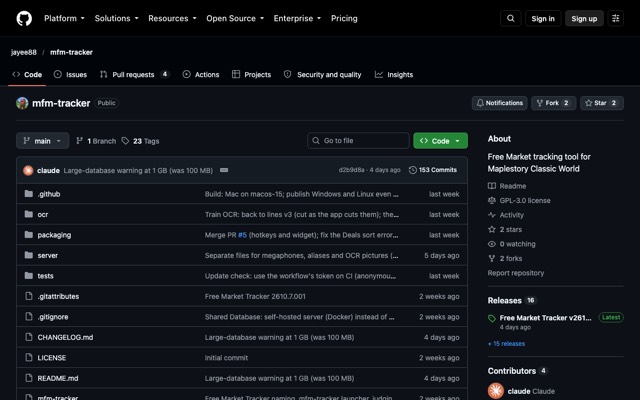Open the Pricing page

click(344, 18)
